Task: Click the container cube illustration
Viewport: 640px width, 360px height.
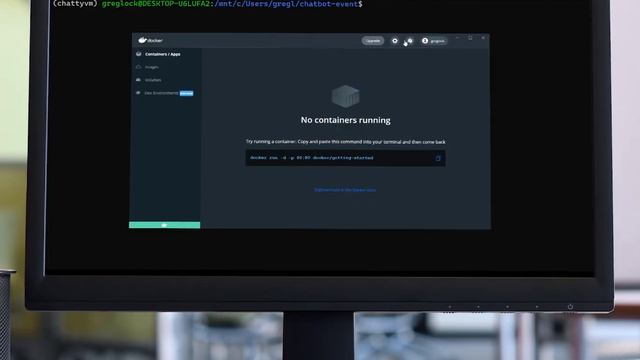Action: point(345,96)
